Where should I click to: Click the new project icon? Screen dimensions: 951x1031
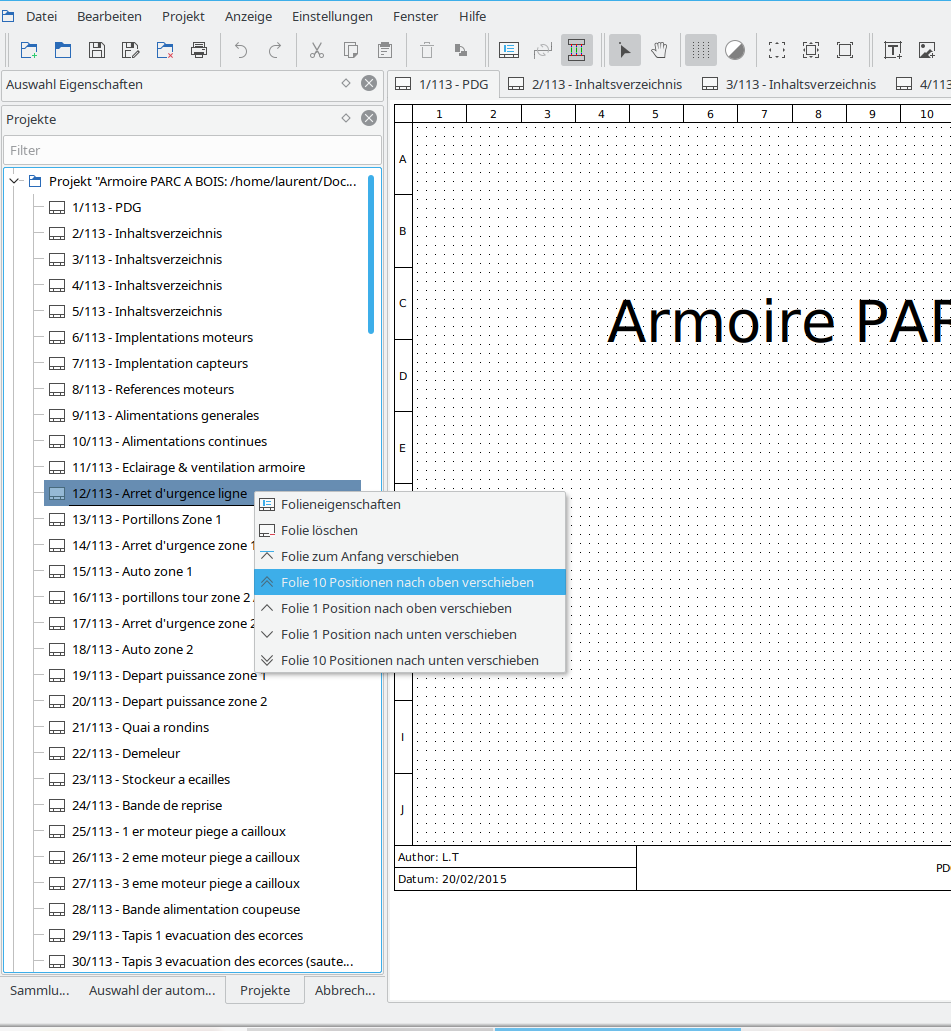coord(29,50)
